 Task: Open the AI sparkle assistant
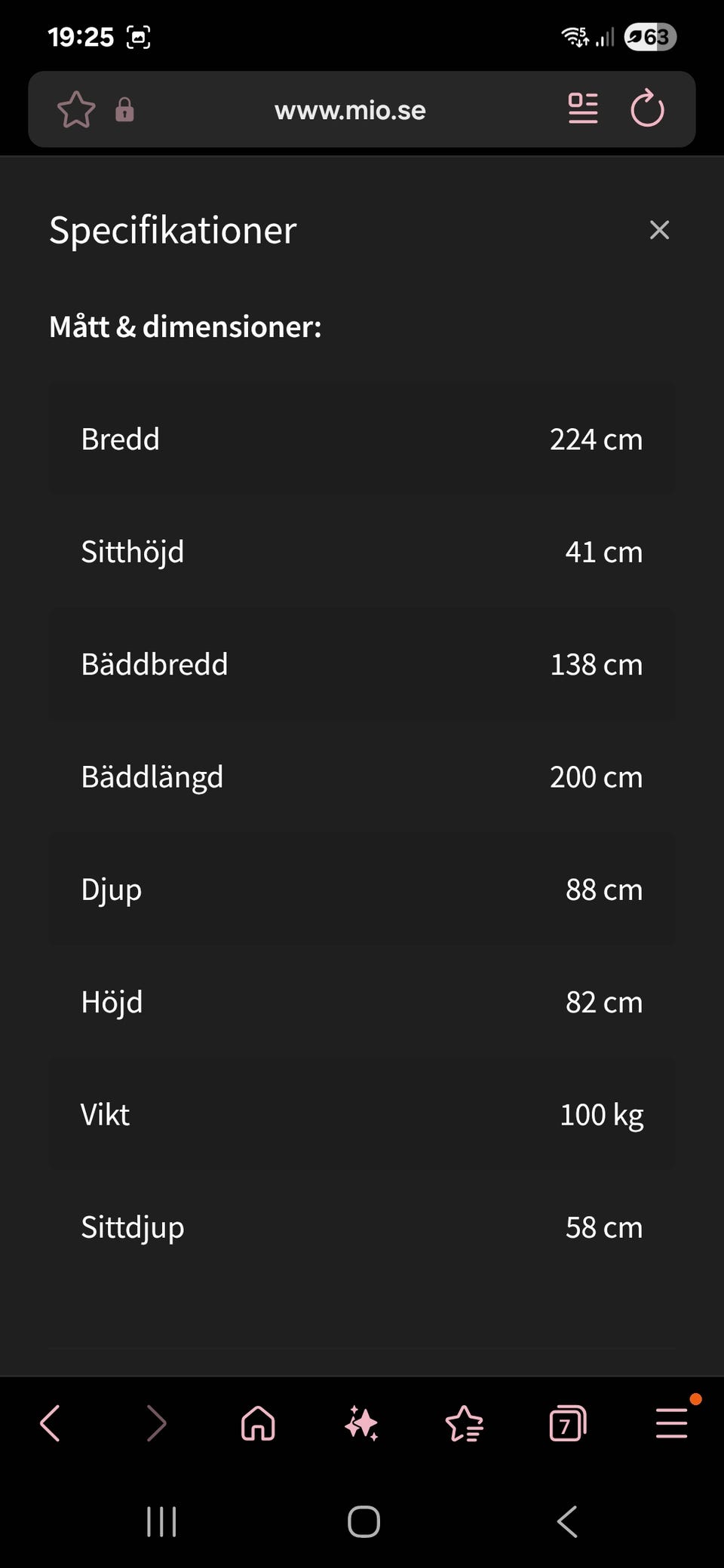tap(361, 1424)
